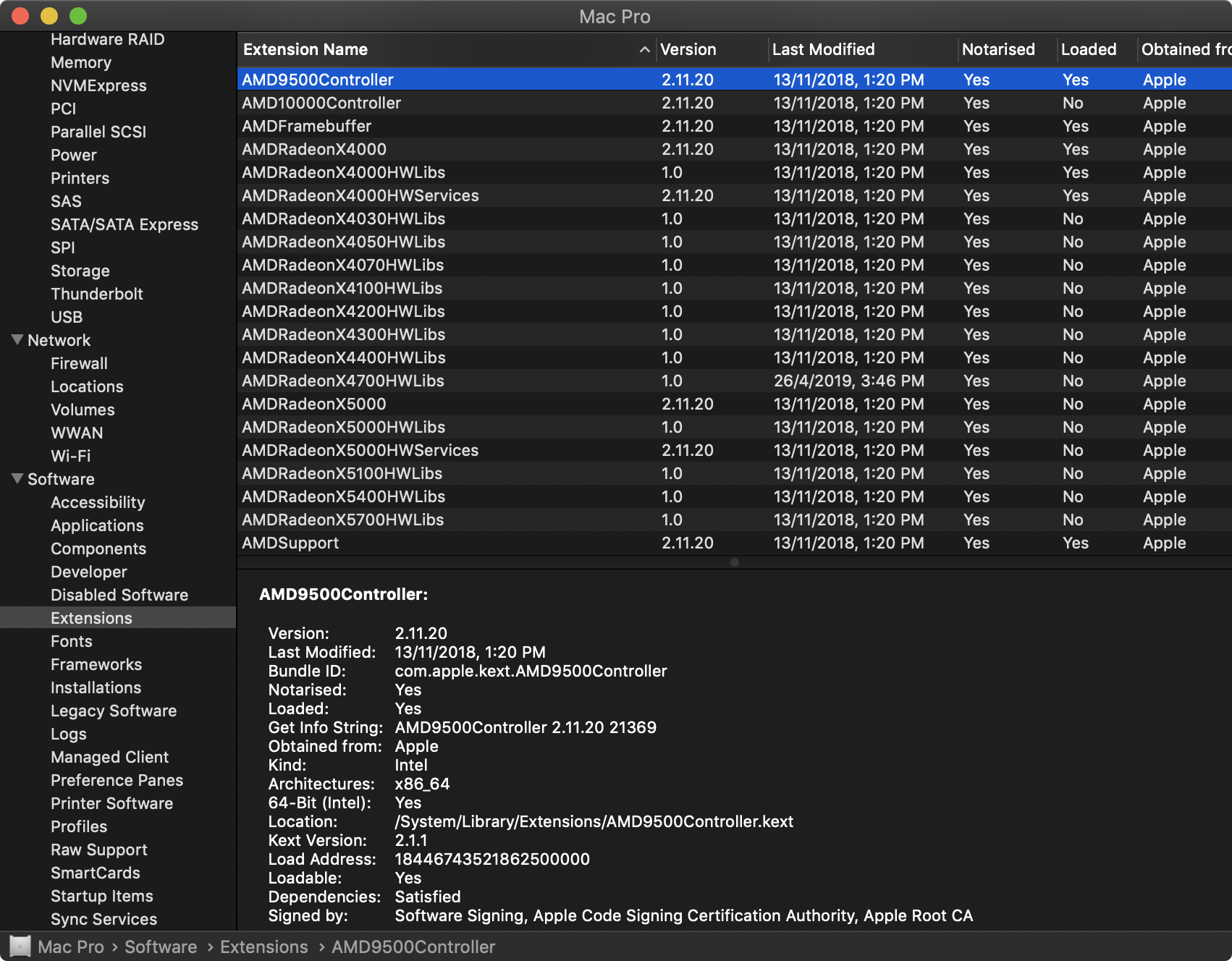This screenshot has width=1232, height=961.
Task: Select Frameworks in sidebar
Action: tap(96, 664)
